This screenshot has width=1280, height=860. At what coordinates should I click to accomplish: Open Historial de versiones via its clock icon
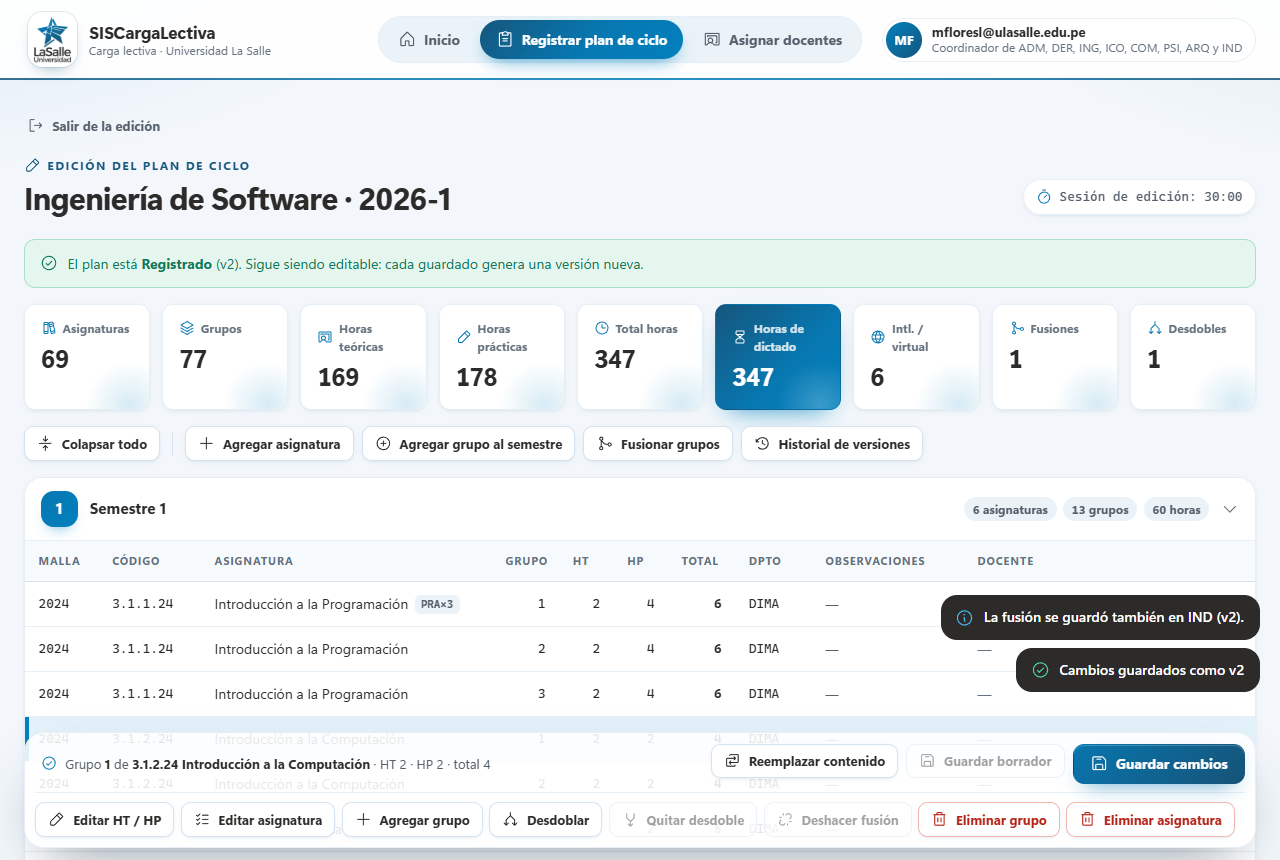(762, 444)
